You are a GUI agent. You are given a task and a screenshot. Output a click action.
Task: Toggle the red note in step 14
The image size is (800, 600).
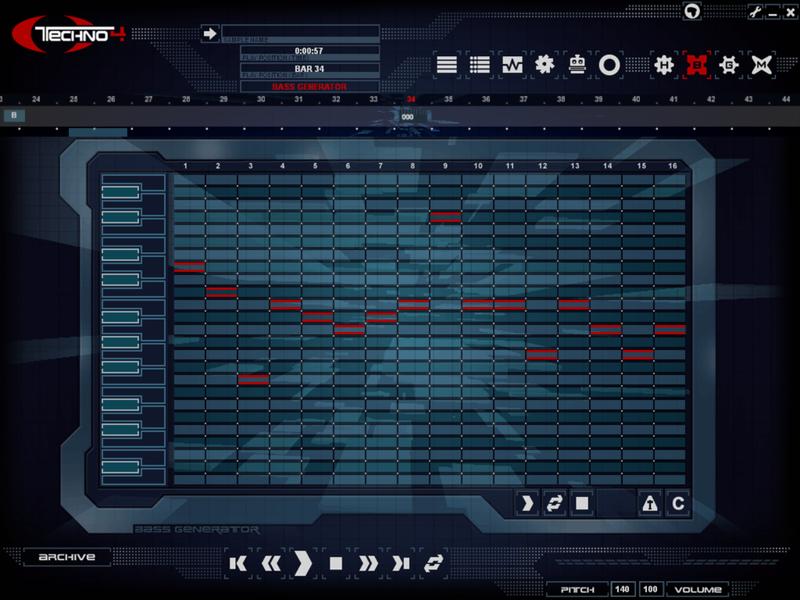click(606, 330)
